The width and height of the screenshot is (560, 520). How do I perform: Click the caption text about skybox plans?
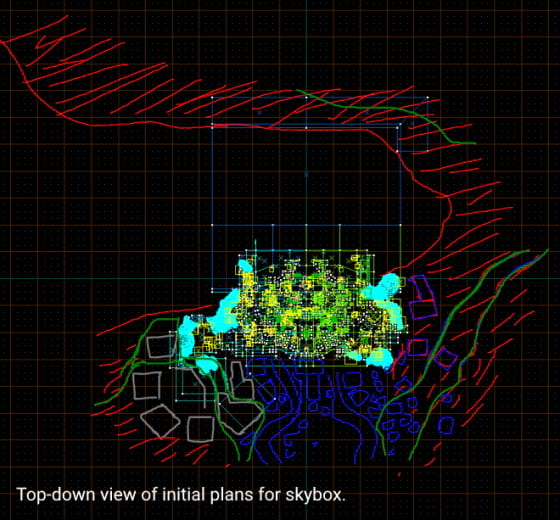point(181,495)
